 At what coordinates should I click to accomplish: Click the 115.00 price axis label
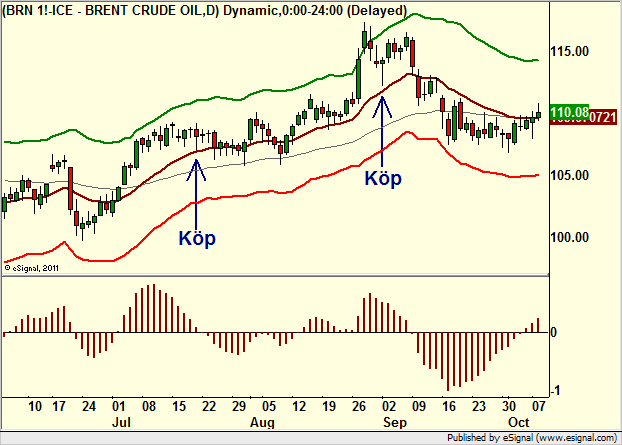click(x=569, y=51)
